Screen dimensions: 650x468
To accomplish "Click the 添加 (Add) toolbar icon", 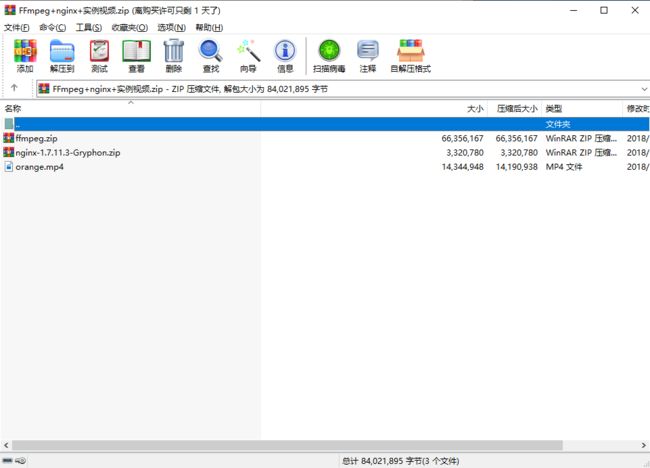I will [25, 51].
